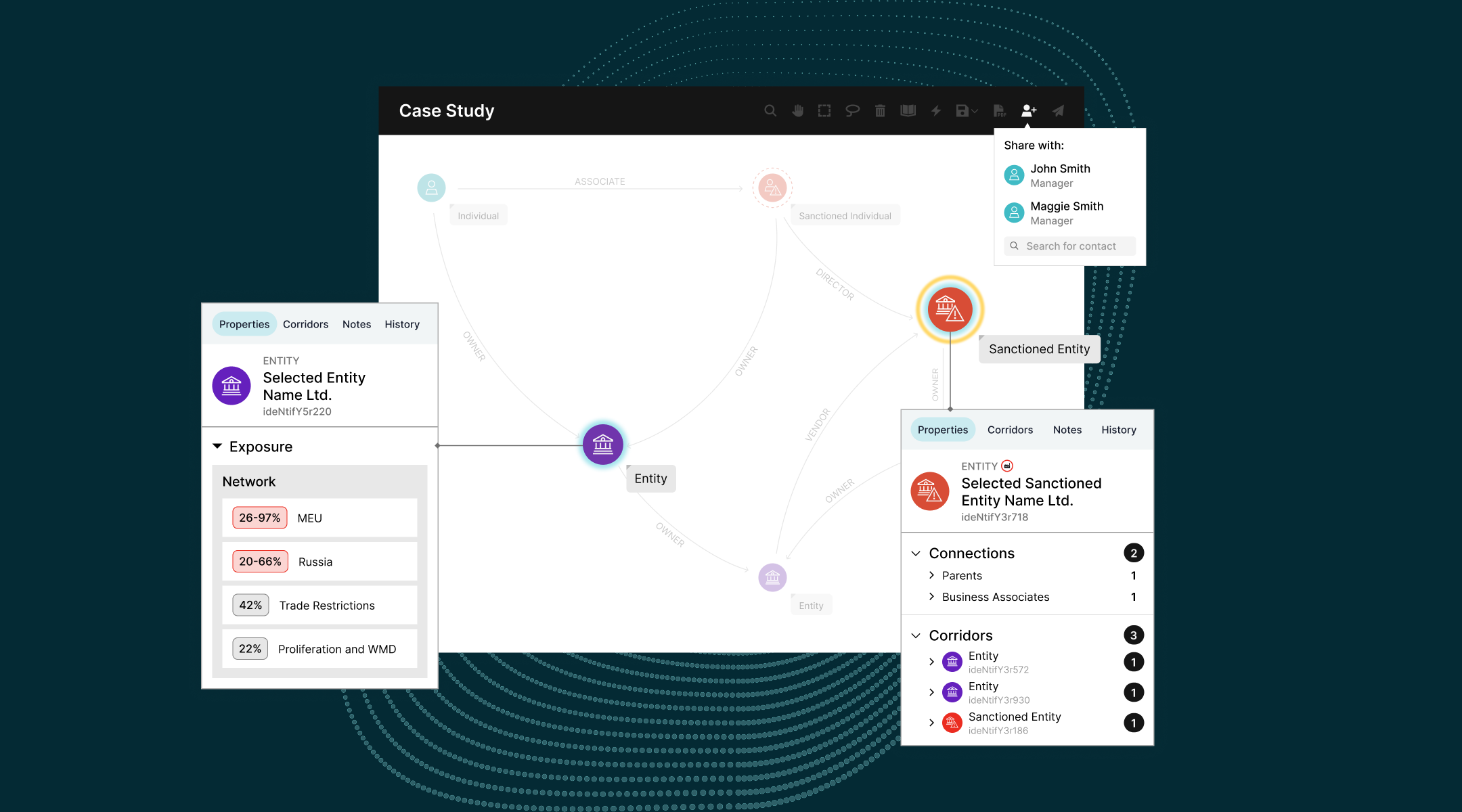The width and height of the screenshot is (1462, 812).
Task: Open the share with contacts icon
Action: coord(1029,110)
